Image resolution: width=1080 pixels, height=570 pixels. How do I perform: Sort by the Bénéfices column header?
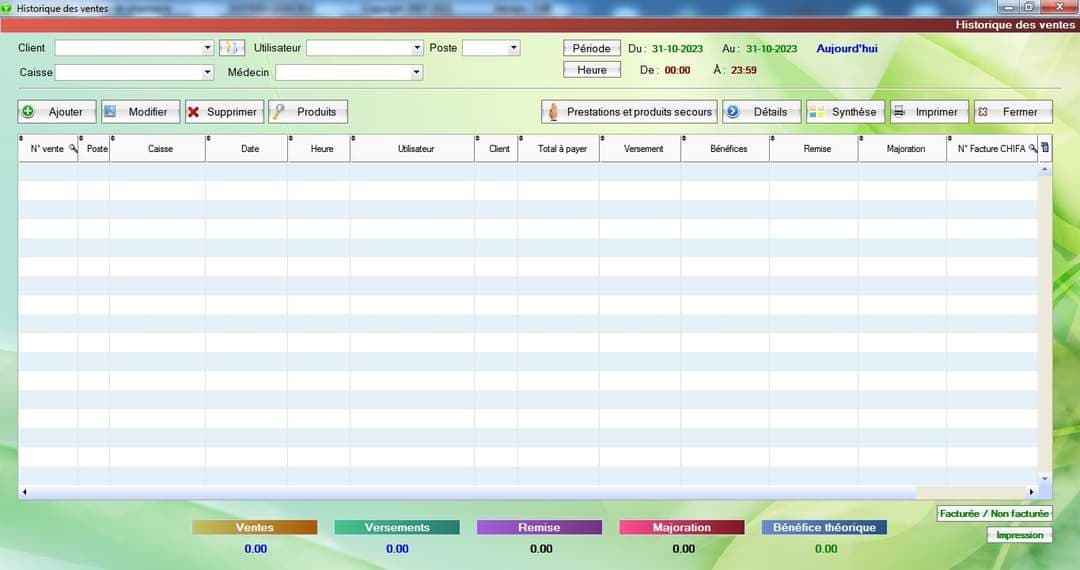click(725, 148)
